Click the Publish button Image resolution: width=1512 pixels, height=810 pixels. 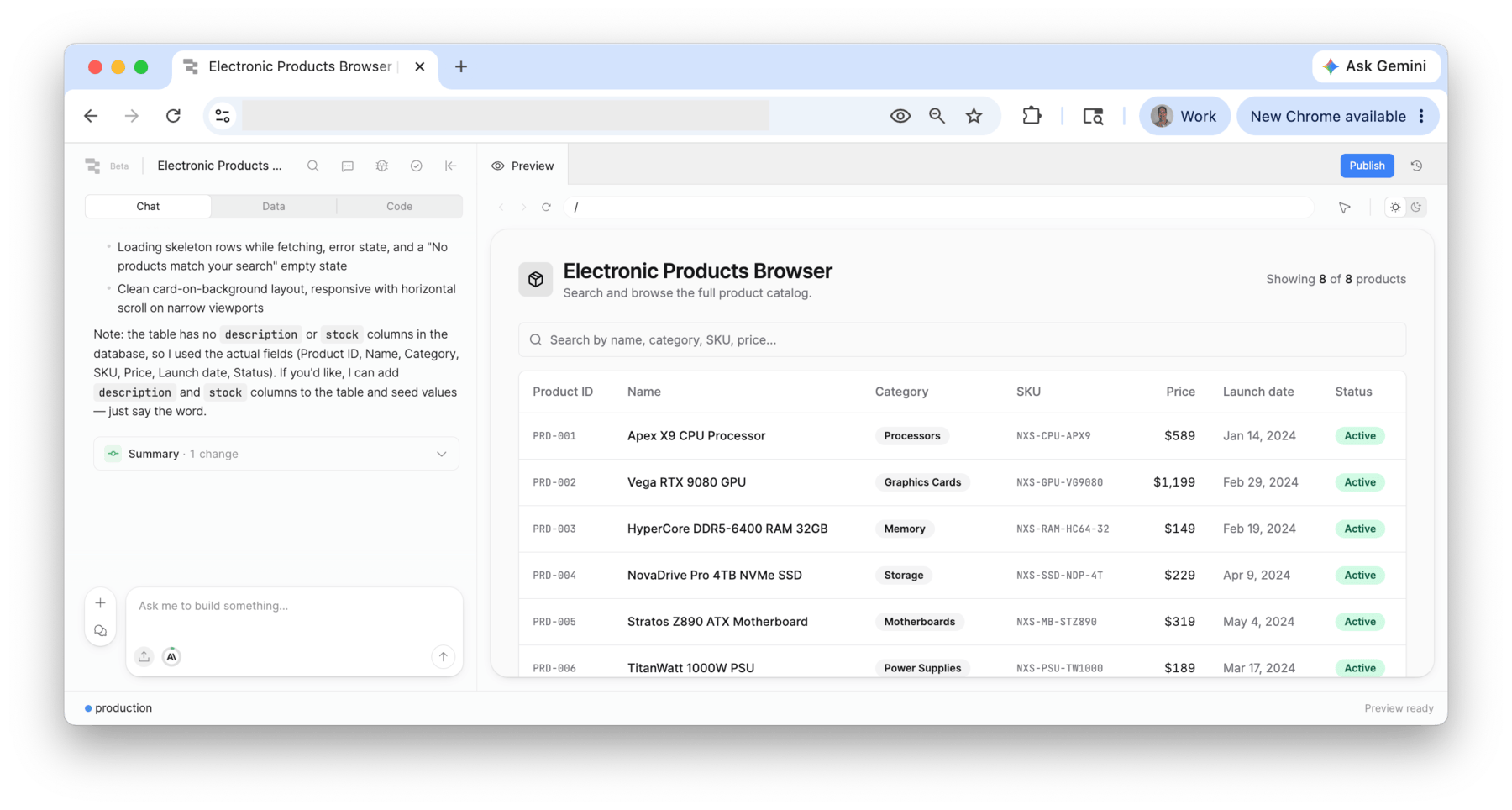1367,166
